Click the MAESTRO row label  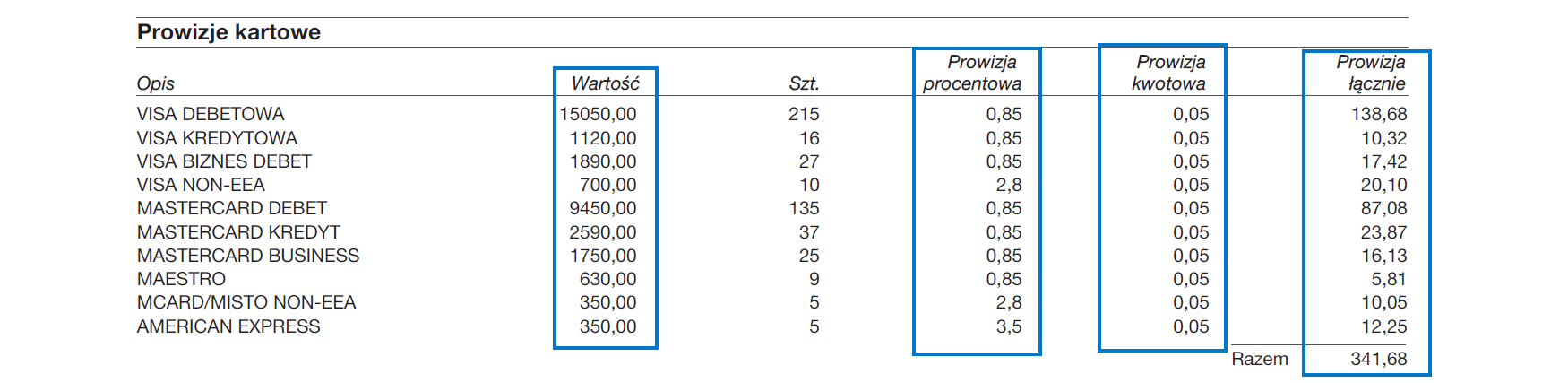pos(181,279)
